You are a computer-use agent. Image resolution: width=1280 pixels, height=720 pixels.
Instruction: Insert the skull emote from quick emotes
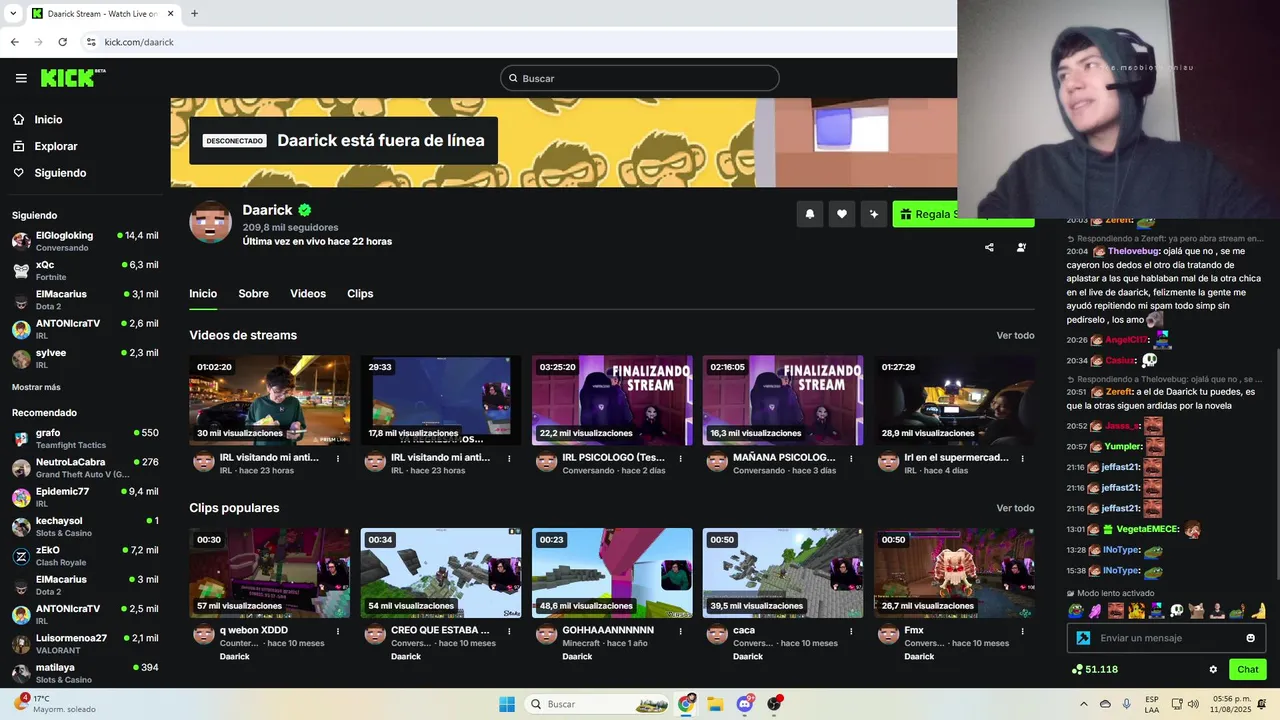[x=1177, y=610]
